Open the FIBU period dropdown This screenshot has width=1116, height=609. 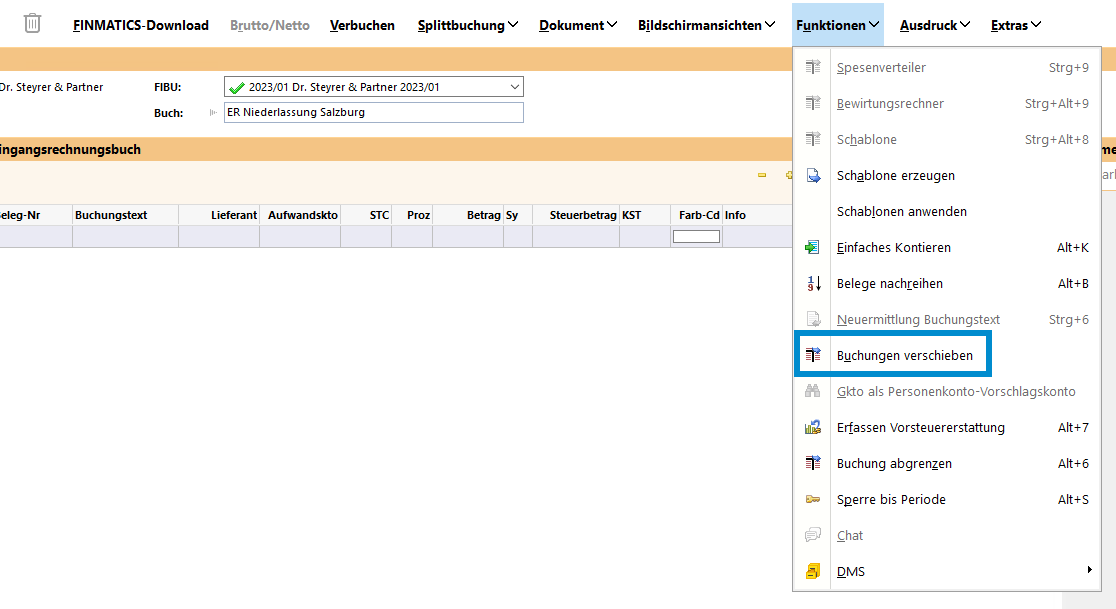[x=514, y=87]
